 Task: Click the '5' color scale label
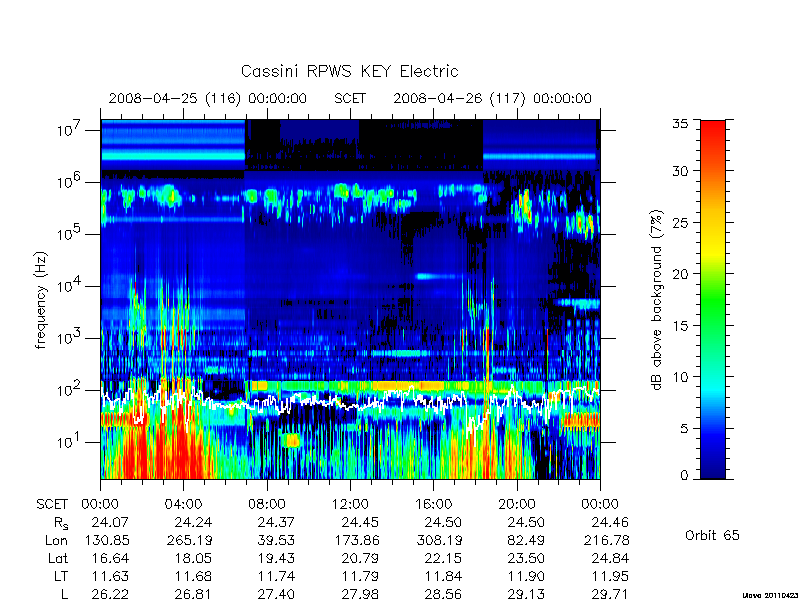pyautogui.click(x=684, y=429)
